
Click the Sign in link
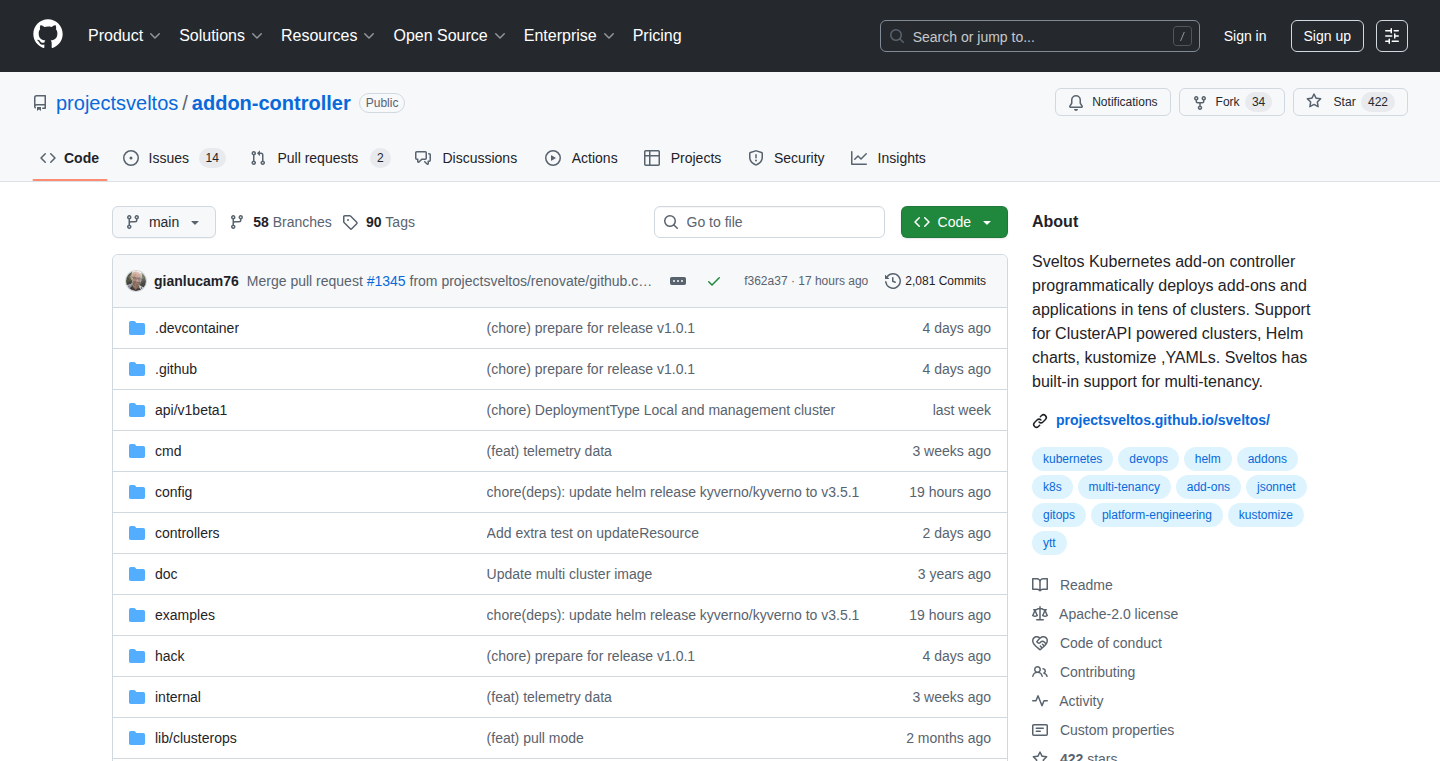click(1245, 36)
